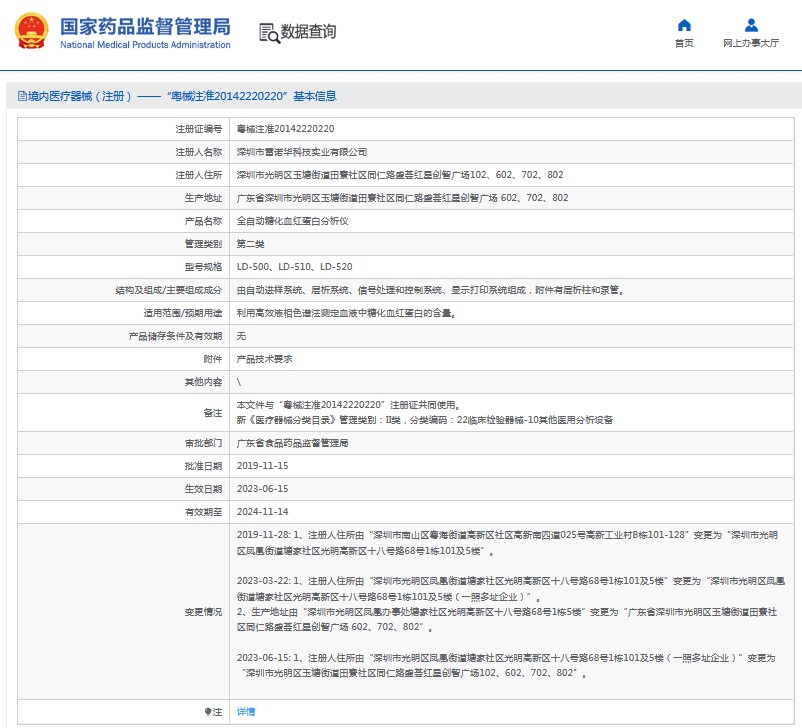Image resolution: width=802 pixels, height=728 pixels.
Task: Go to homepage via the house icon
Action: 684,25
